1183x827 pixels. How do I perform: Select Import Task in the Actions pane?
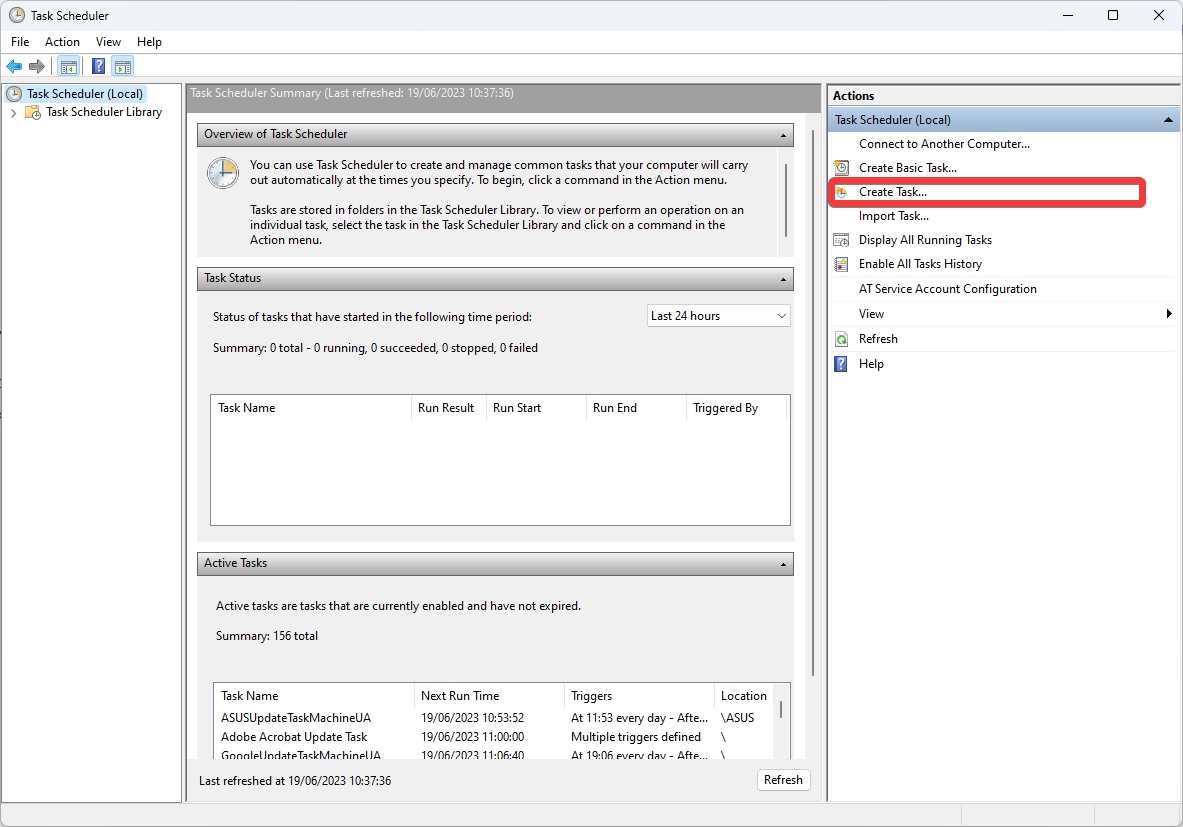pos(893,216)
